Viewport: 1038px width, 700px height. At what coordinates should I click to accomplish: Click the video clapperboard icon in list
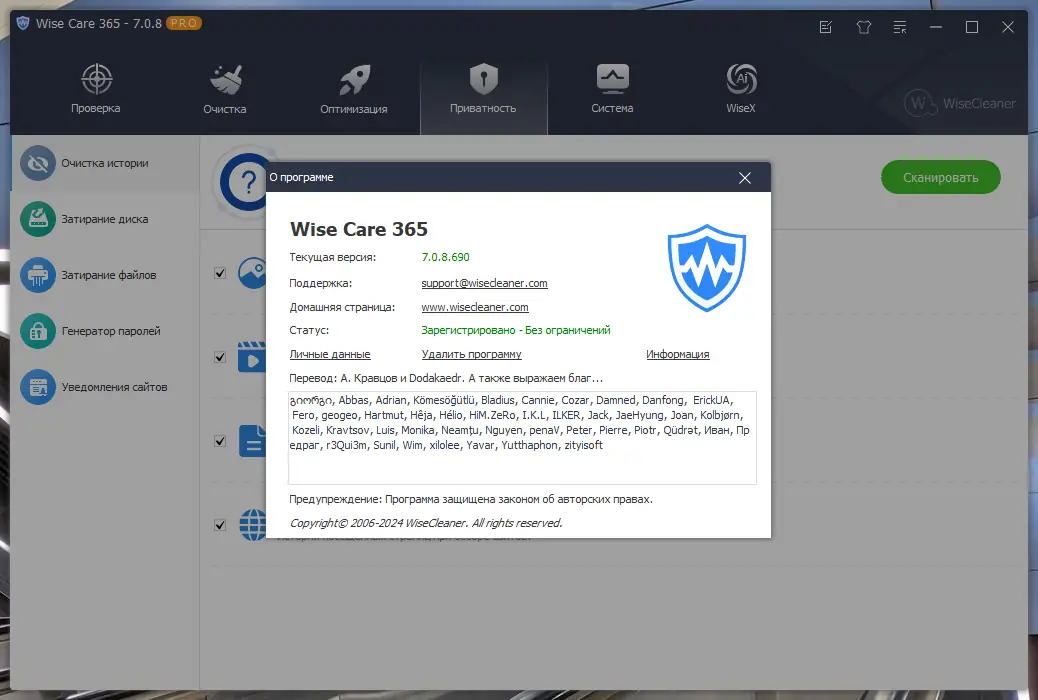pyautogui.click(x=252, y=357)
